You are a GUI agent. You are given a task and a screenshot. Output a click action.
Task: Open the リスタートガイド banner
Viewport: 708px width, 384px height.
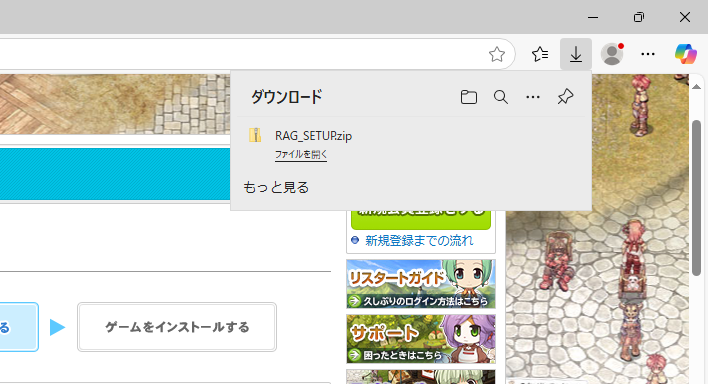[421, 284]
